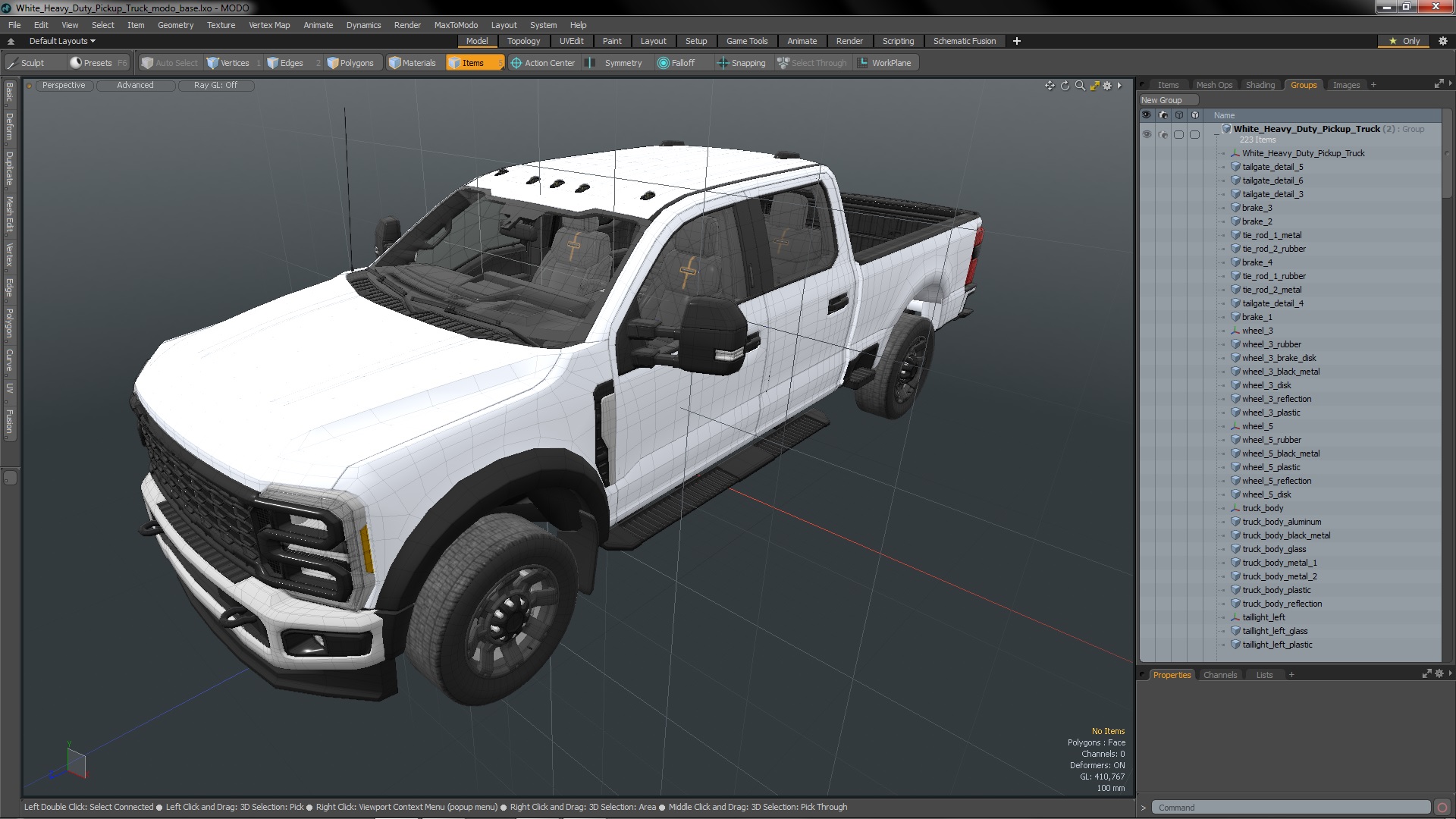The image size is (1456, 819).
Task: Switch to the Mesh Ops tab
Action: pyautogui.click(x=1214, y=85)
